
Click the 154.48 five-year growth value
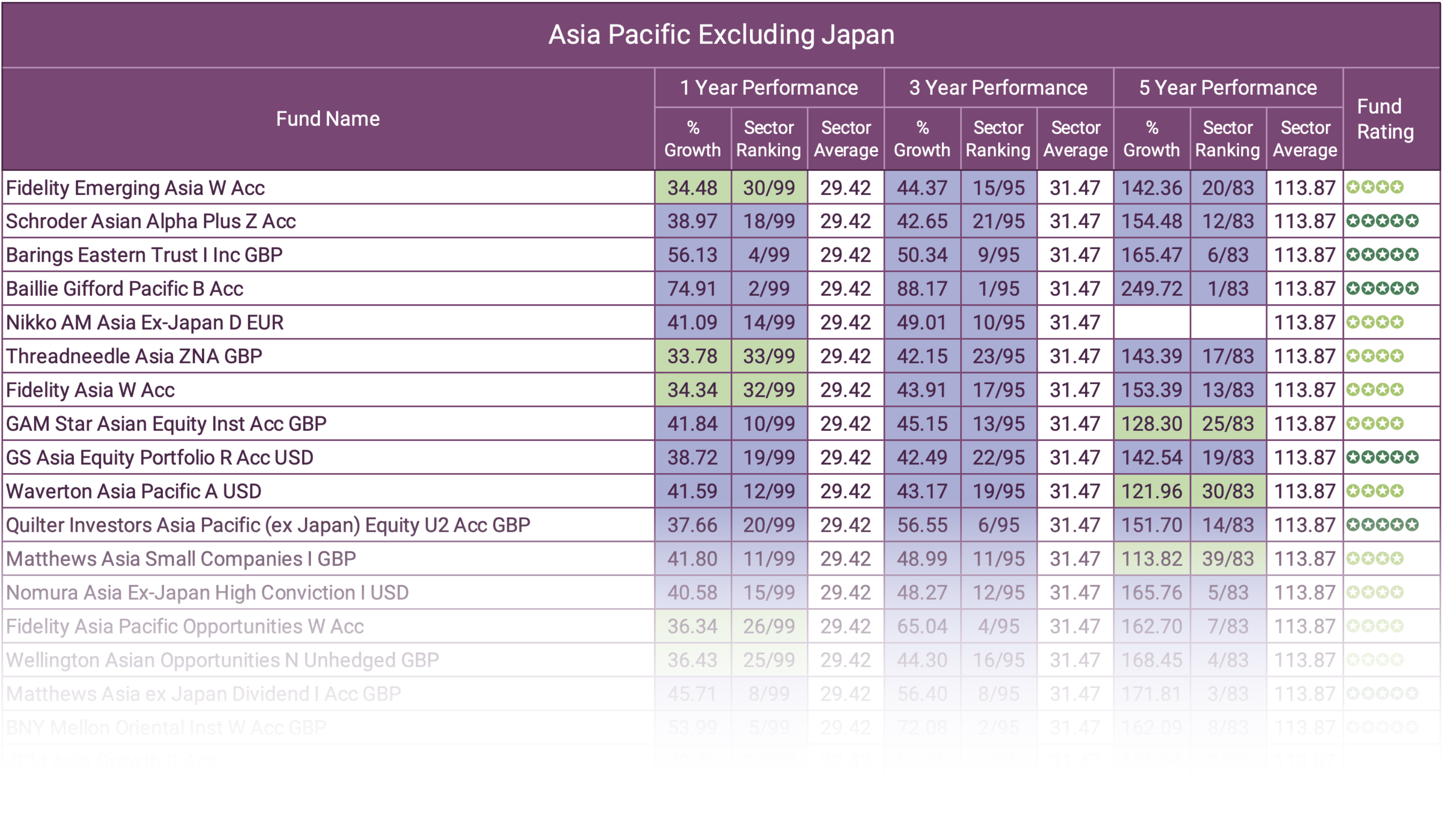1152,221
